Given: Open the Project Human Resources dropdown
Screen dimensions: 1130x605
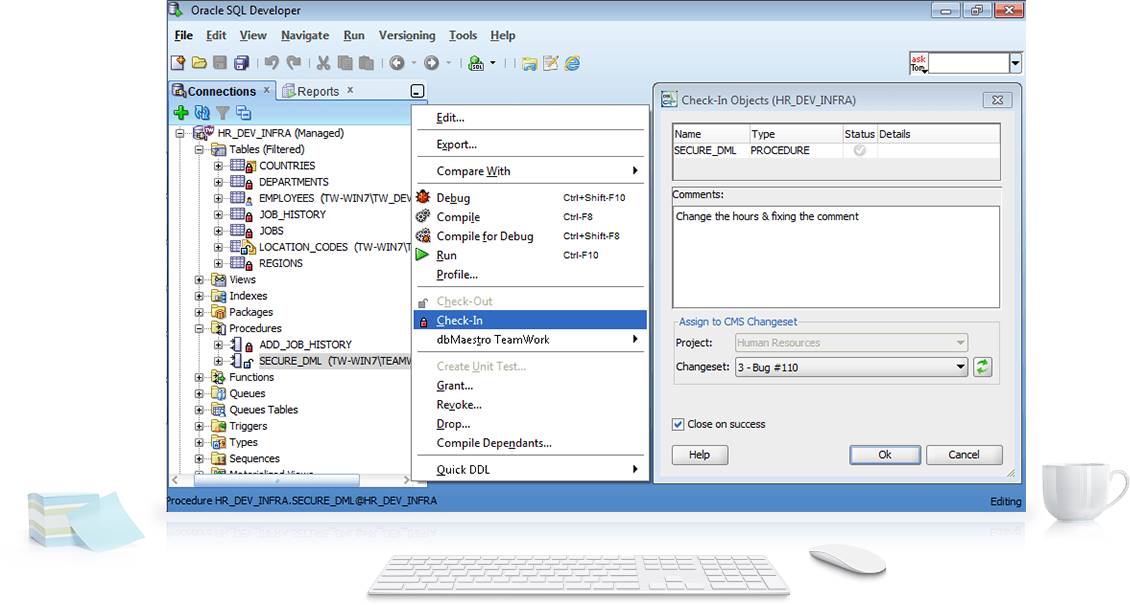Looking at the screenshot, I should [851, 343].
